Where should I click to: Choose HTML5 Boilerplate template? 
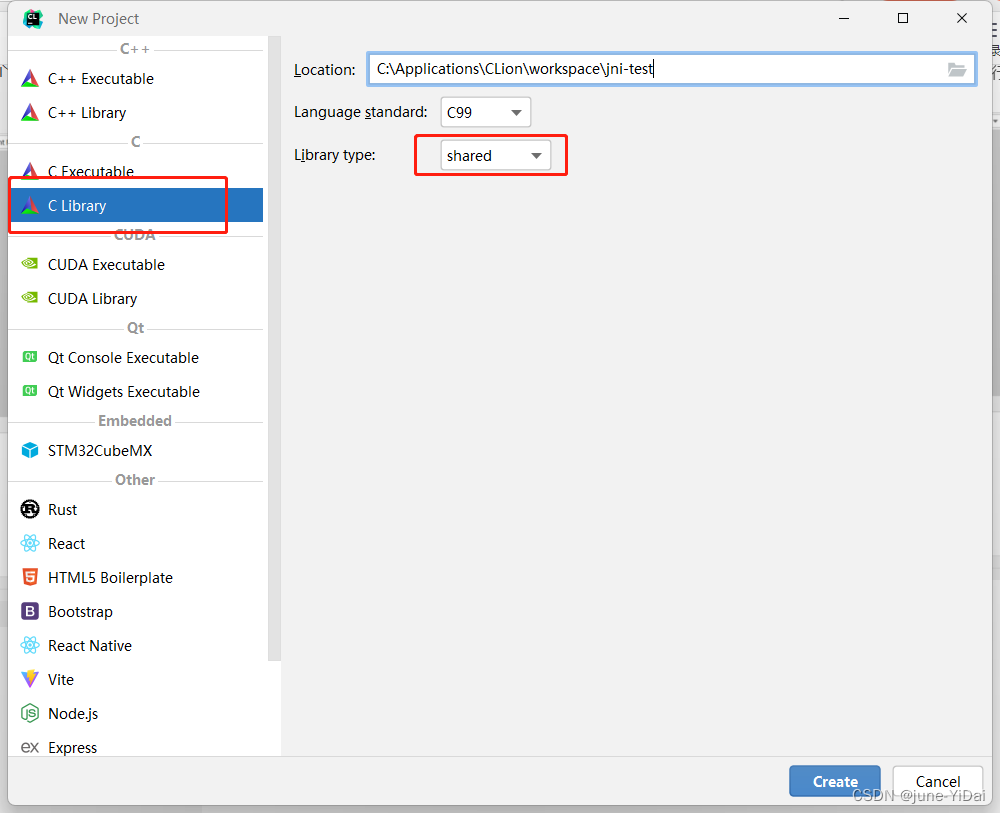[135, 577]
